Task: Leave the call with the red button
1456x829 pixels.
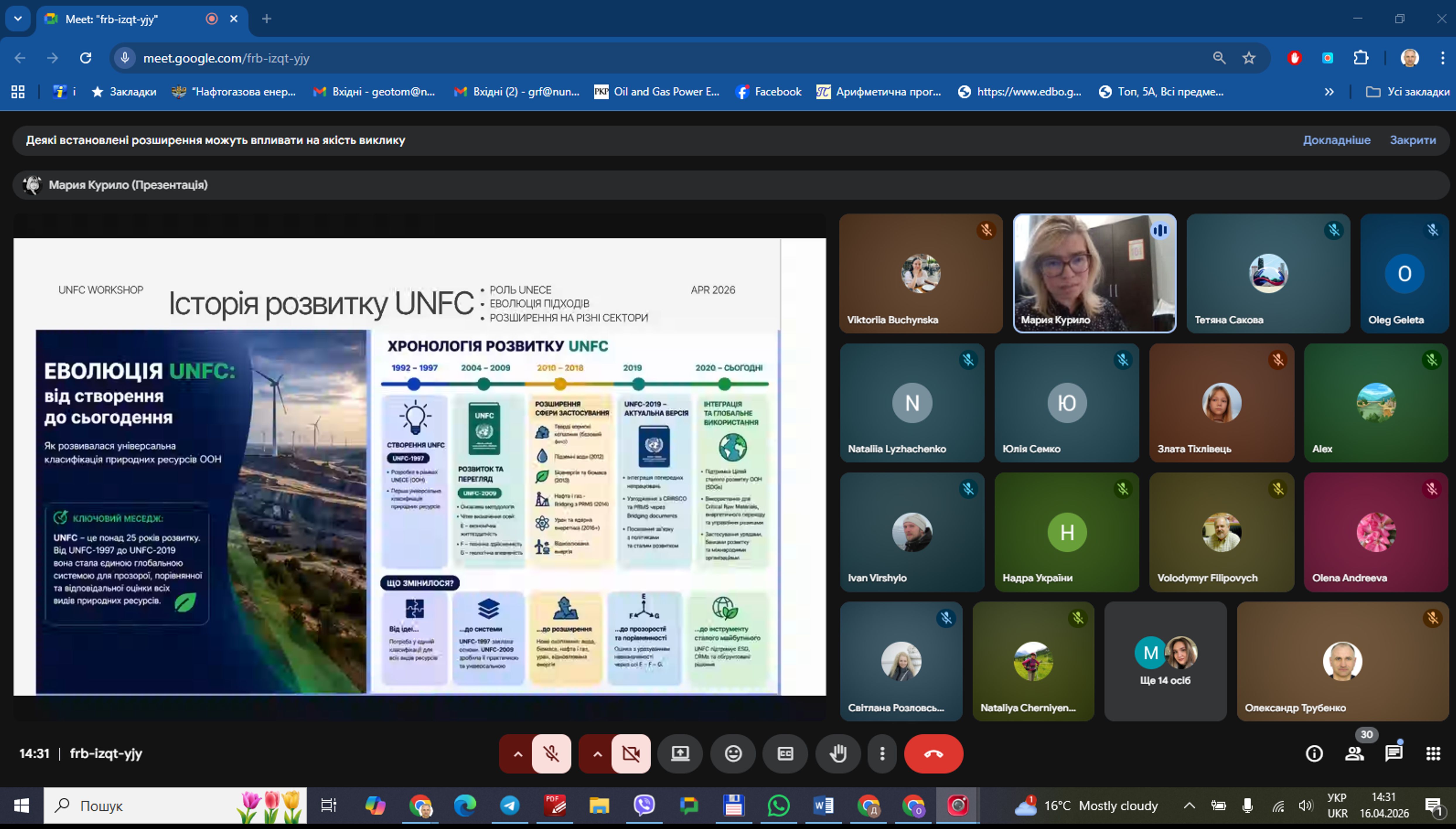Action: [x=934, y=754]
